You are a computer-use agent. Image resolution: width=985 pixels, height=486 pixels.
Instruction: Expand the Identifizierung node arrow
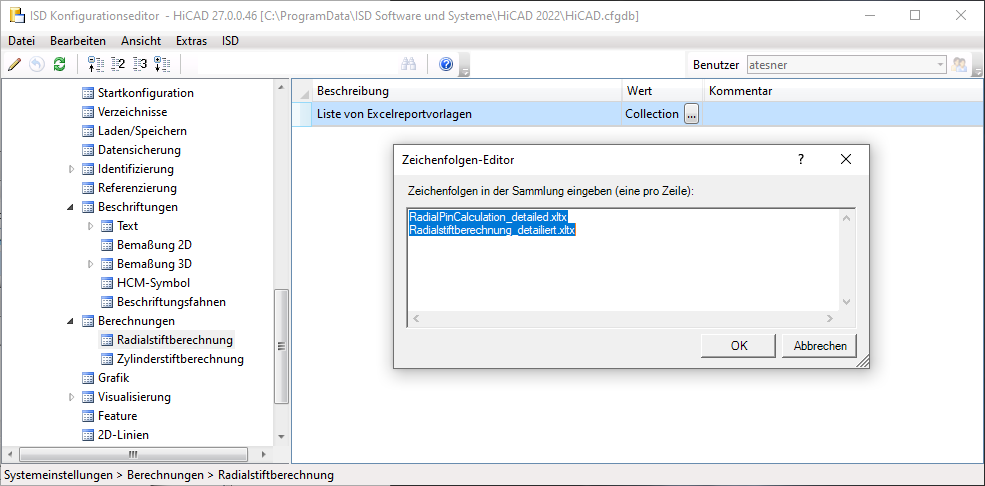pos(71,169)
